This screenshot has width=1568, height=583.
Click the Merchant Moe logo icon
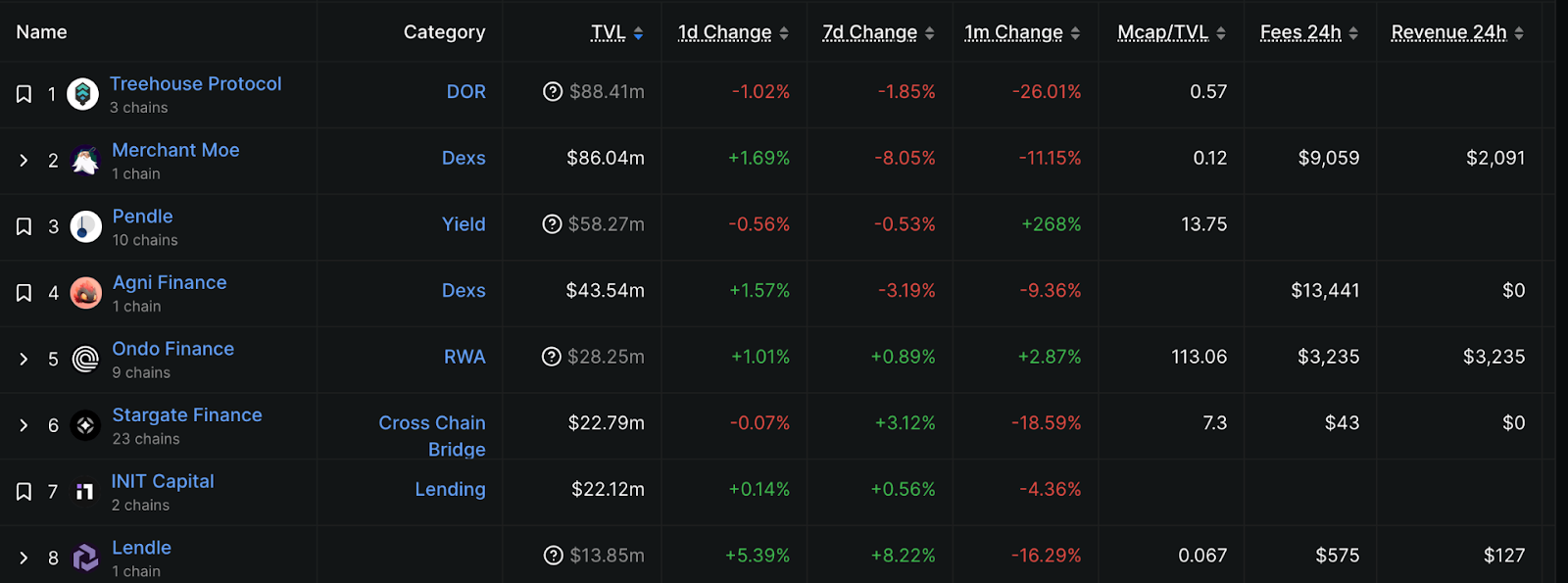pyautogui.click(x=85, y=161)
